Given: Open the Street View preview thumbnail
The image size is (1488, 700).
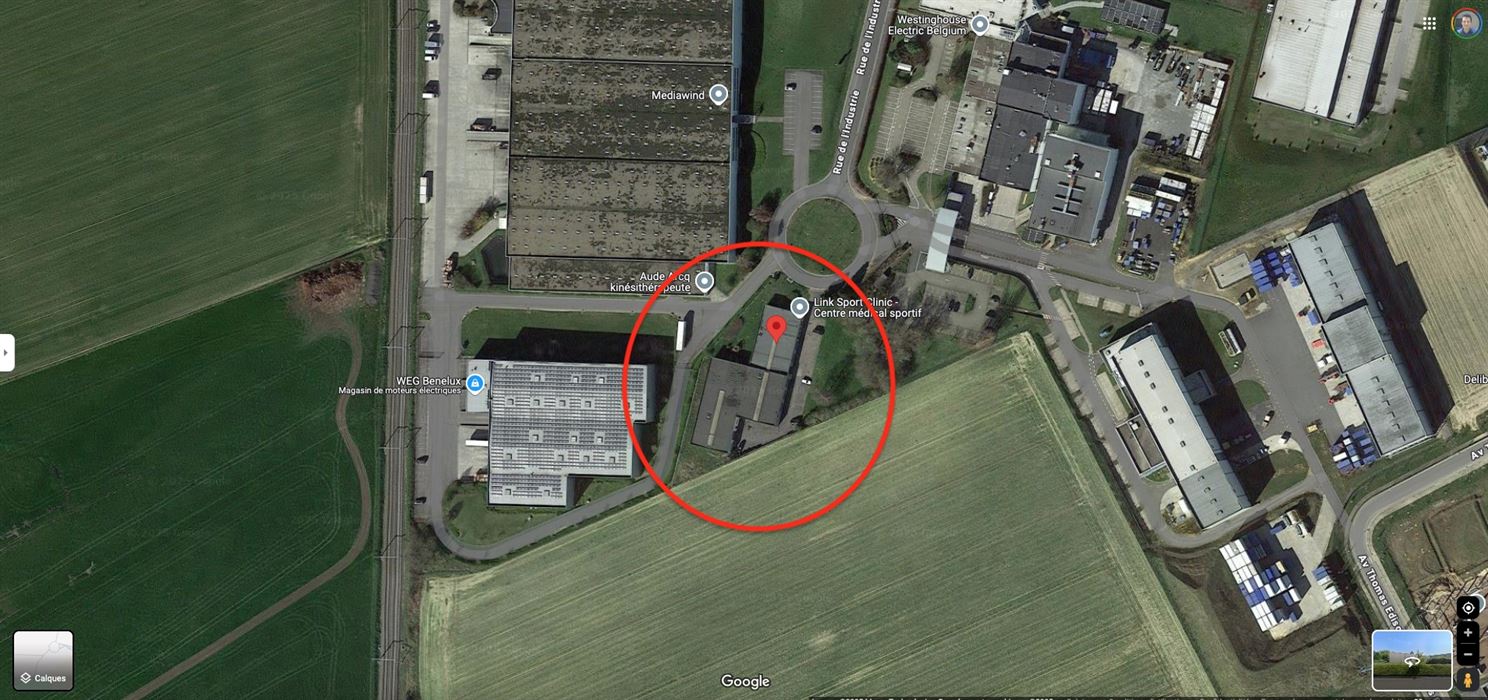Looking at the screenshot, I should pos(1412,660).
